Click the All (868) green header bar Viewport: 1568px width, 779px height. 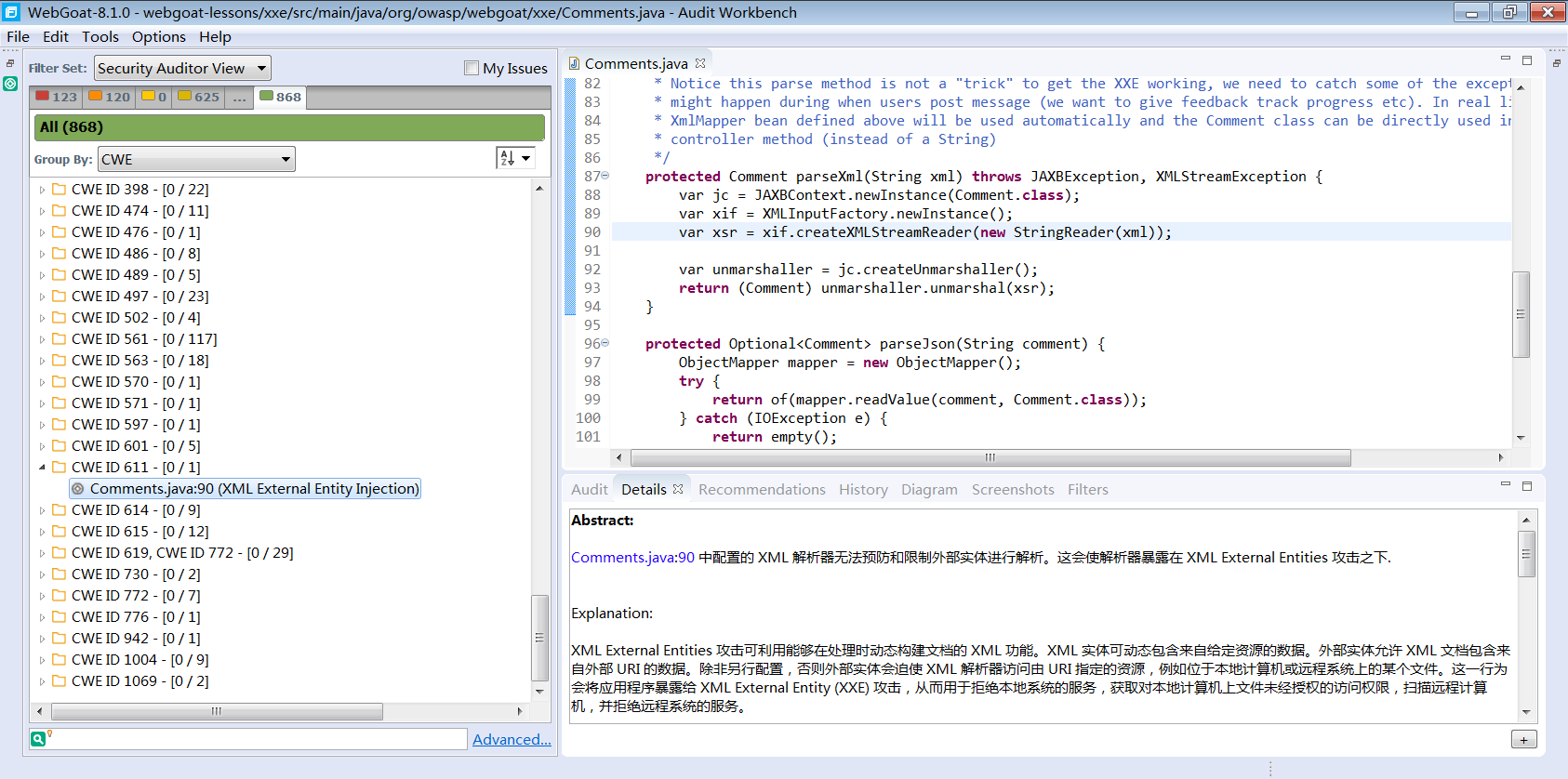coord(289,127)
